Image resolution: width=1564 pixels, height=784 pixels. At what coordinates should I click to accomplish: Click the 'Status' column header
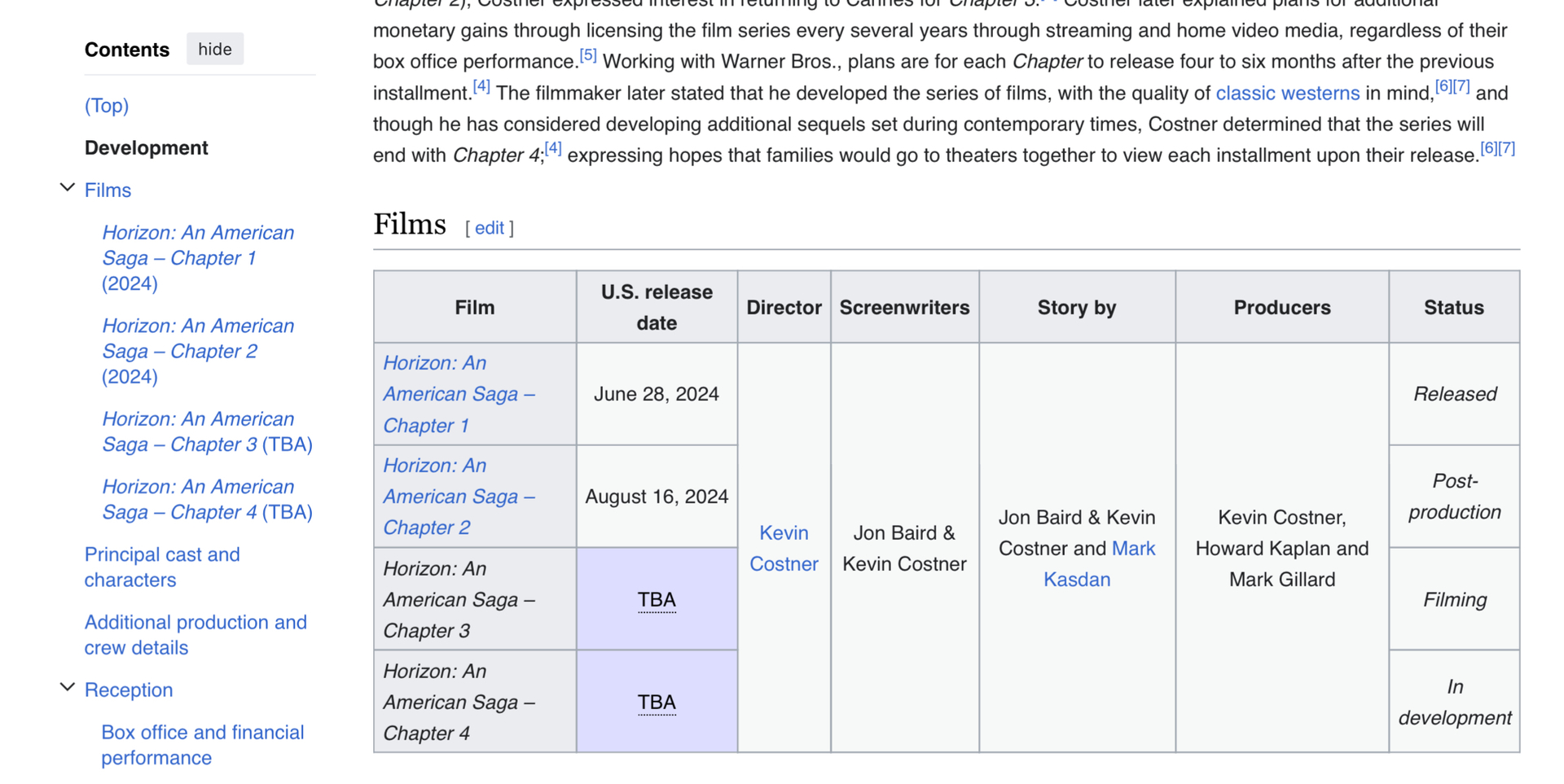coord(1454,307)
